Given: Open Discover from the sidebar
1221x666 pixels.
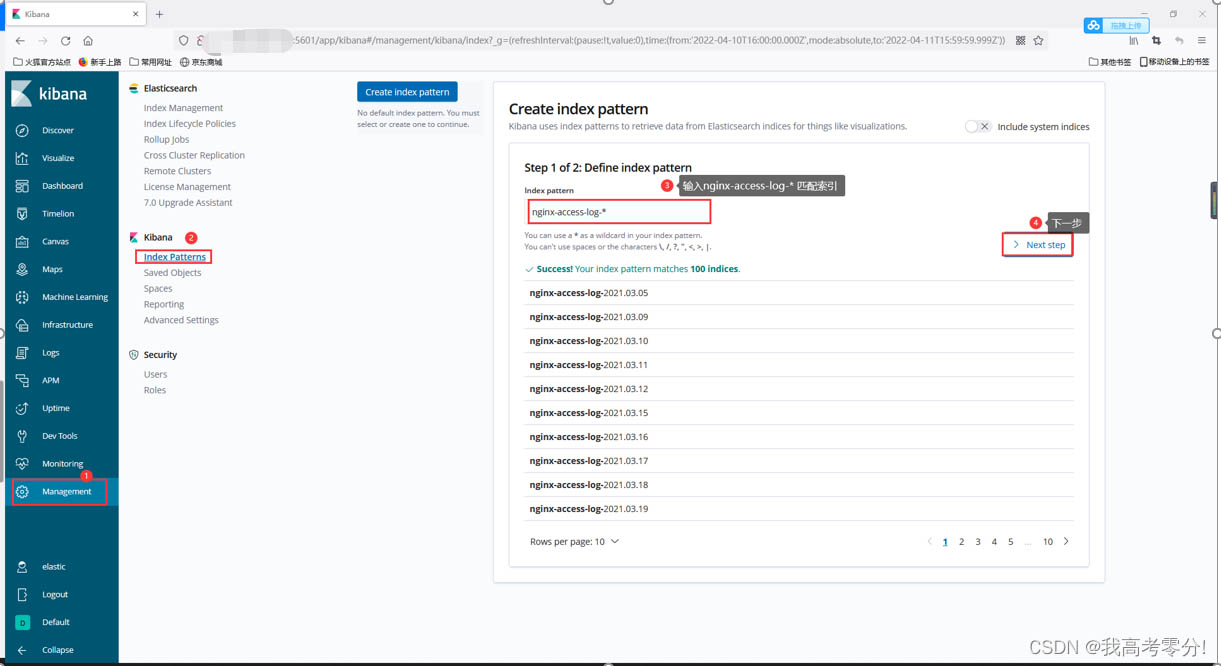Looking at the screenshot, I should click(x=58, y=130).
